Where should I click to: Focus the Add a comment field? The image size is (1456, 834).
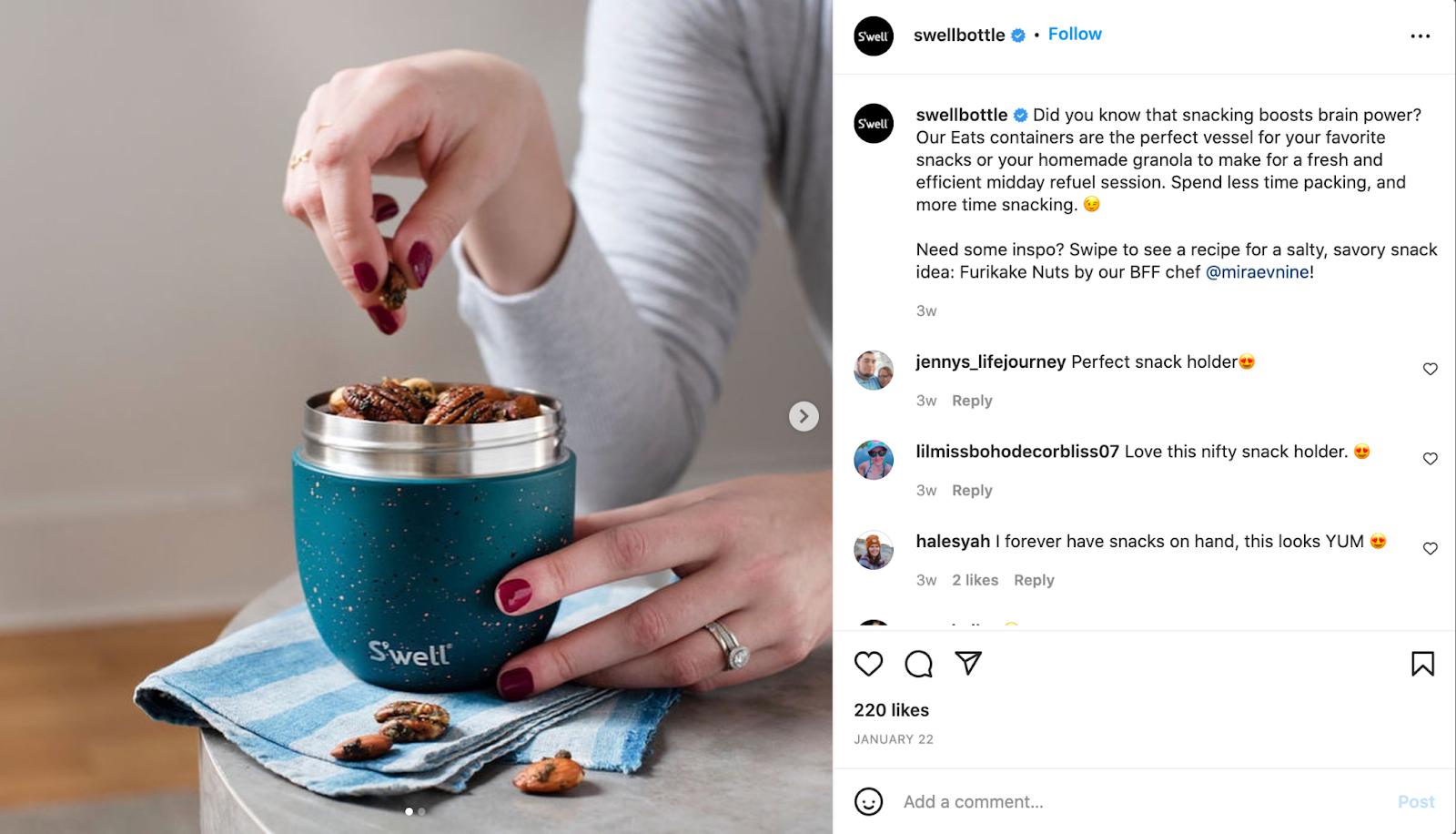[1144, 802]
